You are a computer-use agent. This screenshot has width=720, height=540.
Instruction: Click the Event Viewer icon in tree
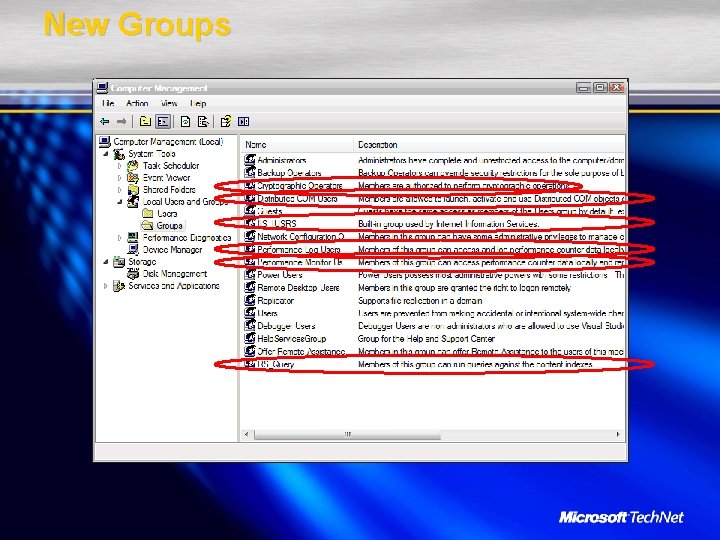(x=133, y=177)
